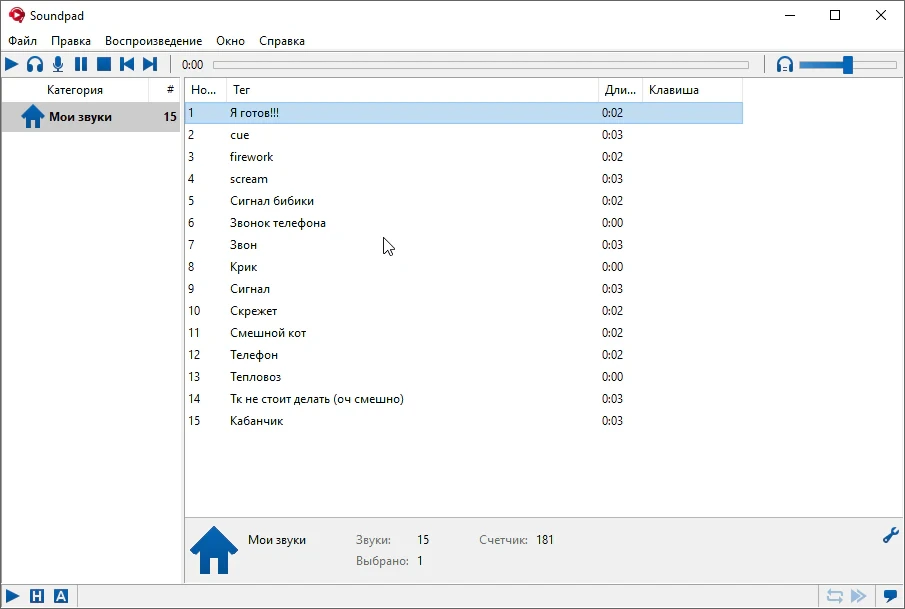Screen dimensions: 905x609
Task: Select the sound cue
Action: click(463, 134)
